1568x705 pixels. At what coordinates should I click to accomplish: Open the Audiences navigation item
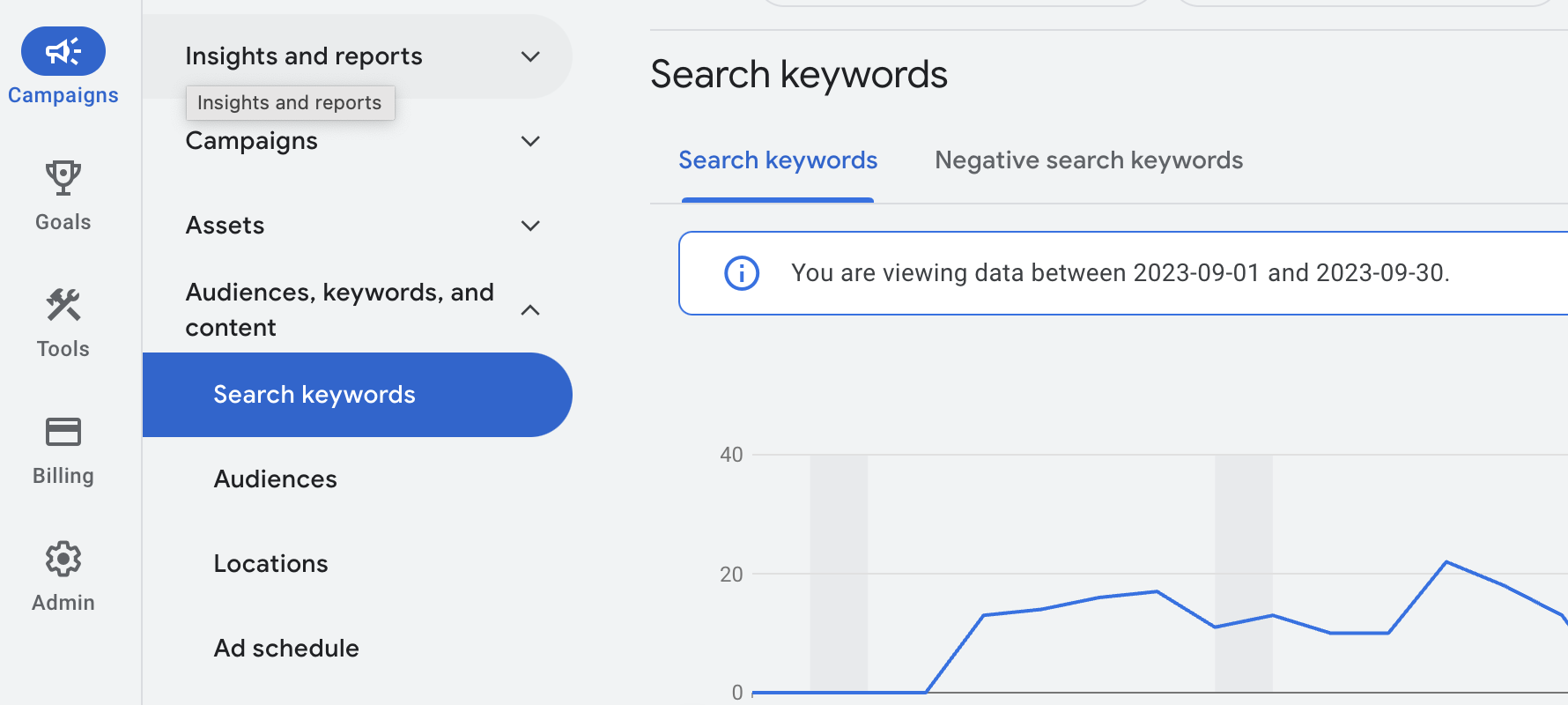click(275, 479)
